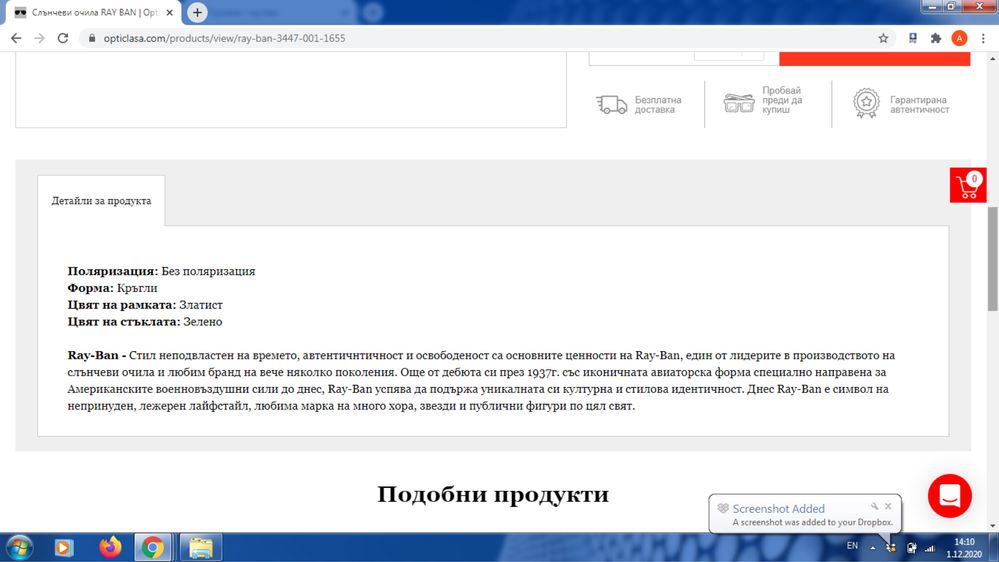Click the Форма: Кръгли line
The image size is (999, 562).
[x=112, y=287]
